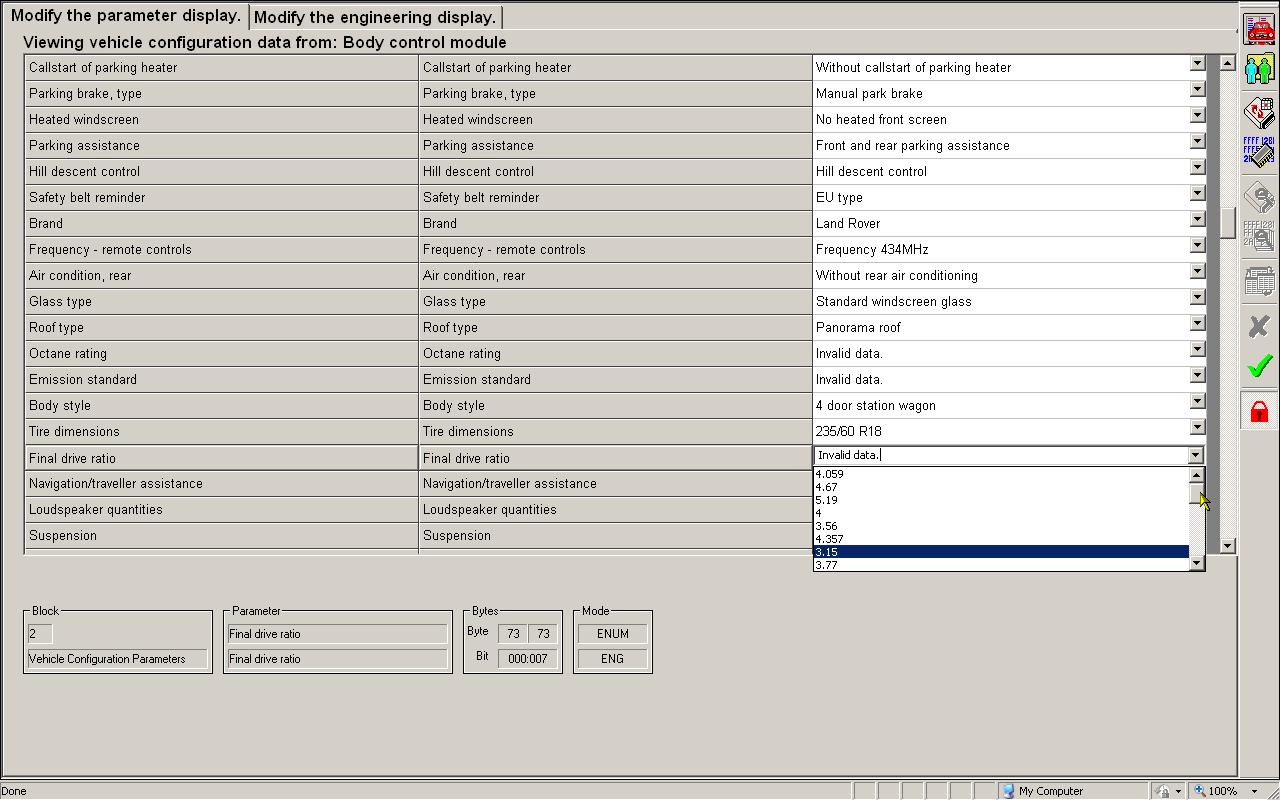Open the Callstart of parking heater dropdown arrow

(x=1196, y=63)
